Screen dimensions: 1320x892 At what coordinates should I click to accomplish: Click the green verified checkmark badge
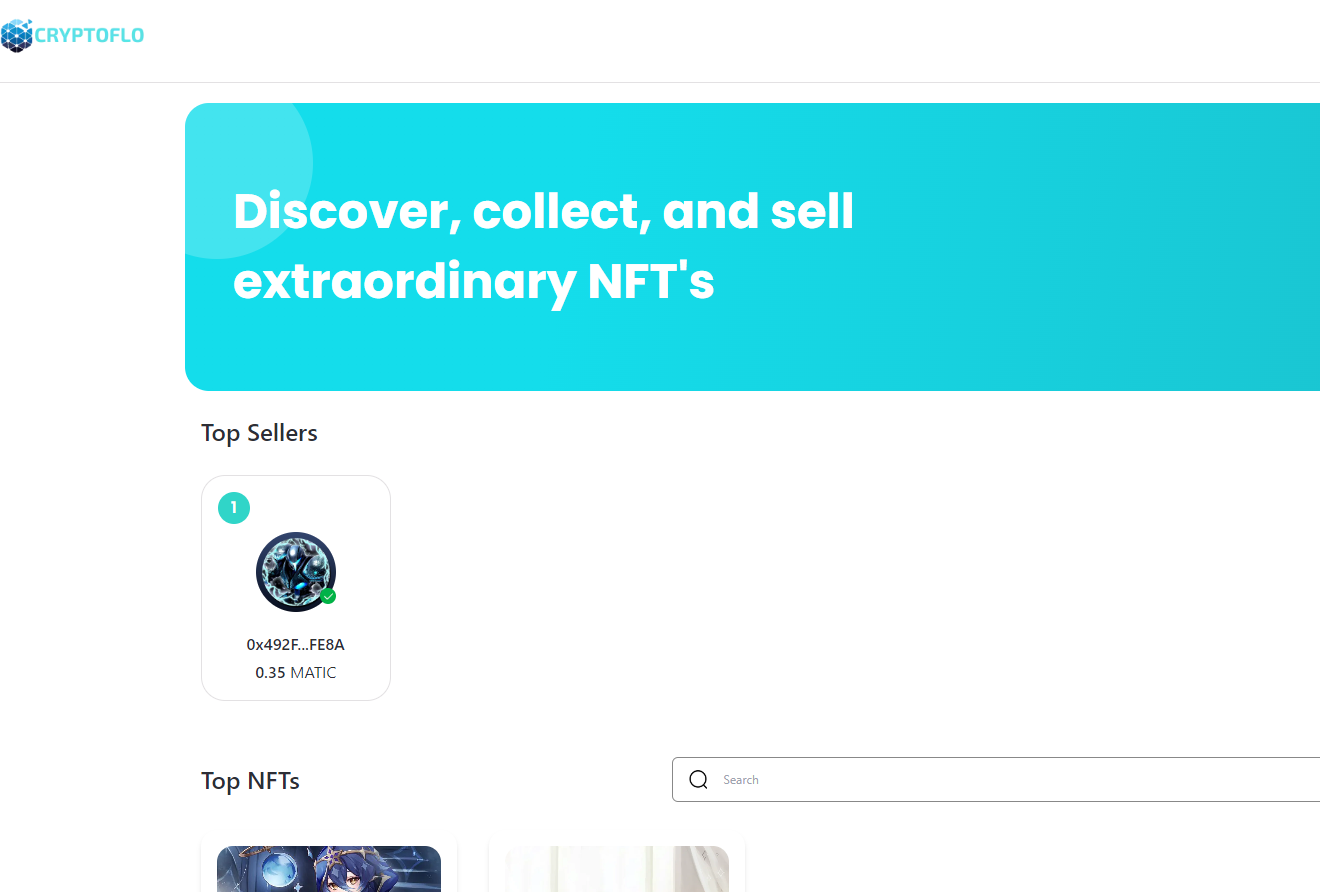(328, 596)
